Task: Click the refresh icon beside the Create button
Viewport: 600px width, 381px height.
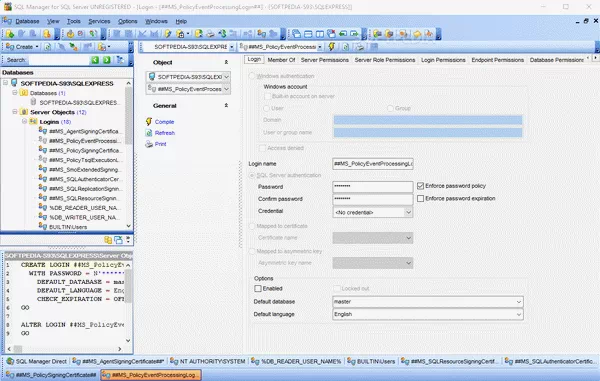Action: click(48, 47)
